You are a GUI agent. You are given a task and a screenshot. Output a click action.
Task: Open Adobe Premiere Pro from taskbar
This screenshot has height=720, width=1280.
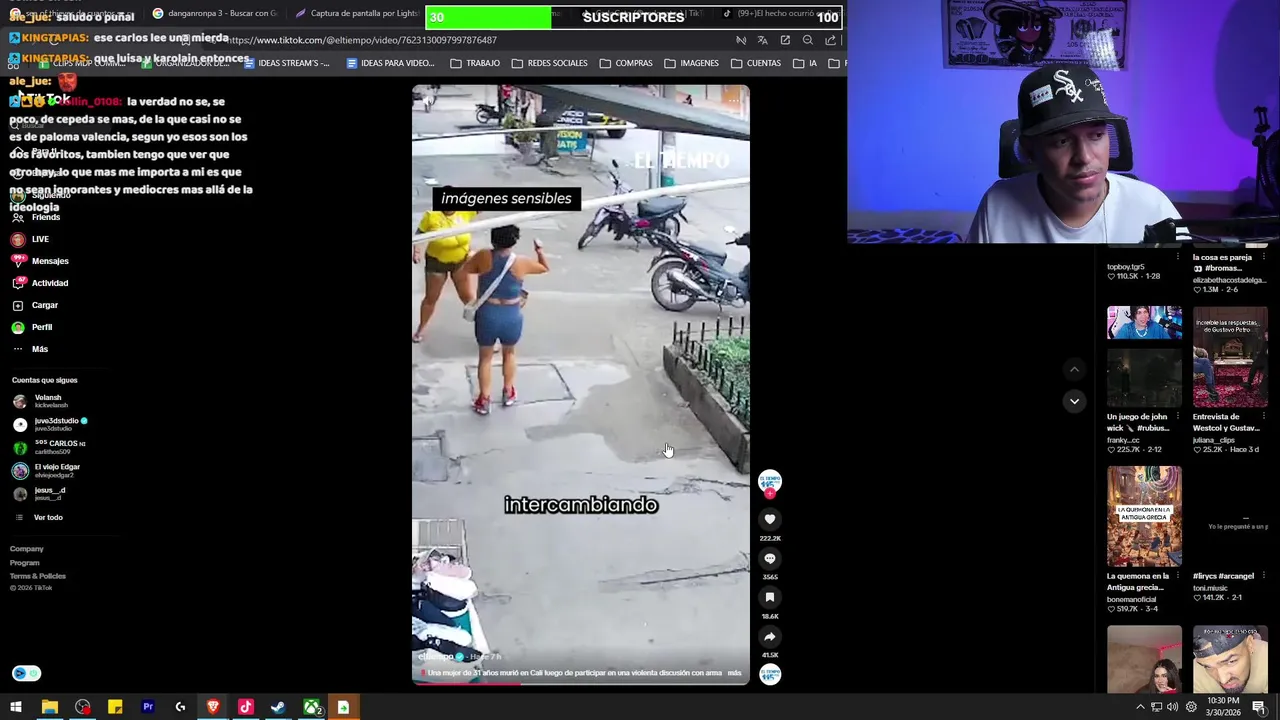pyautogui.click(x=147, y=707)
